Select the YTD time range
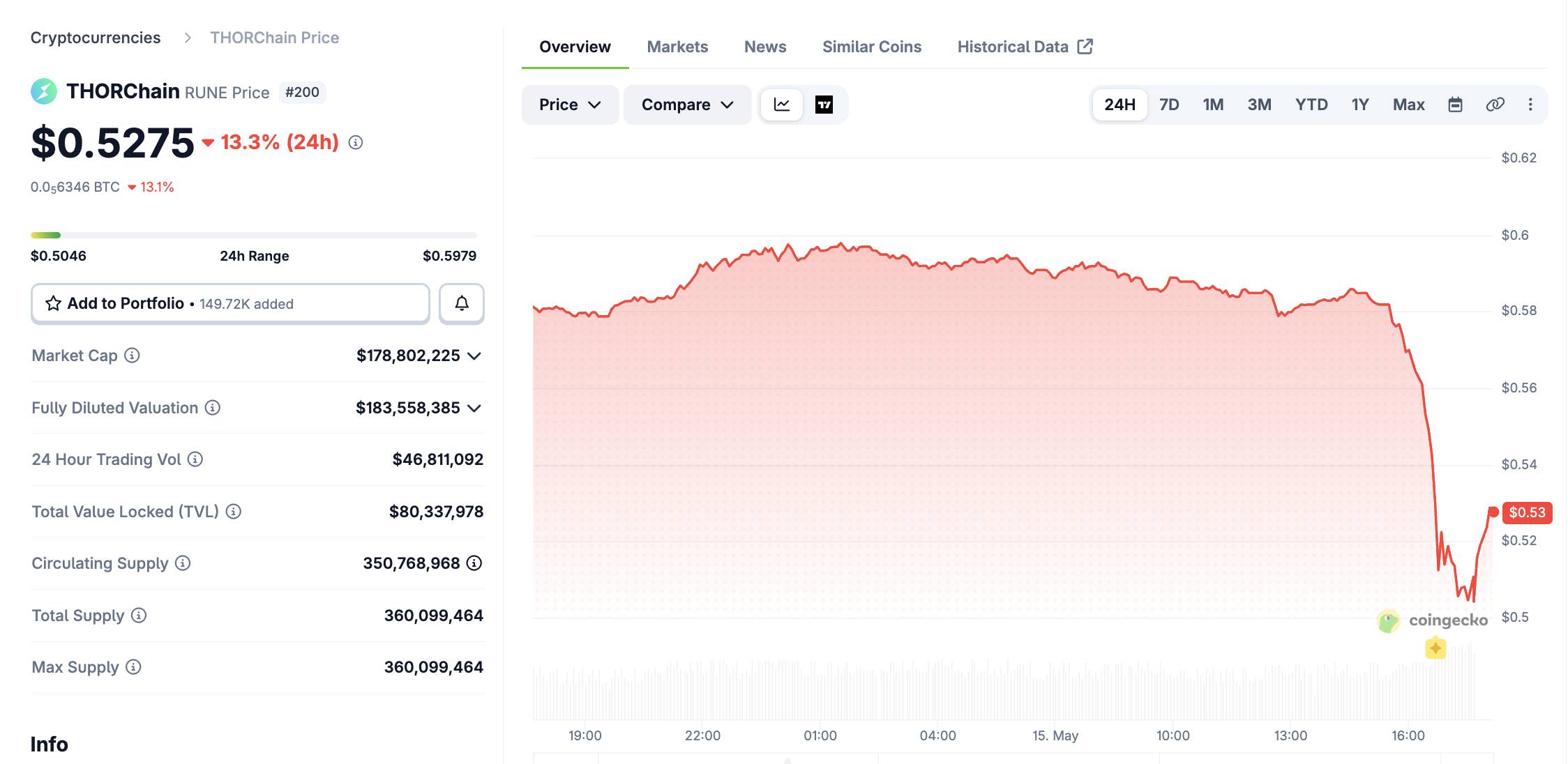 [1311, 105]
